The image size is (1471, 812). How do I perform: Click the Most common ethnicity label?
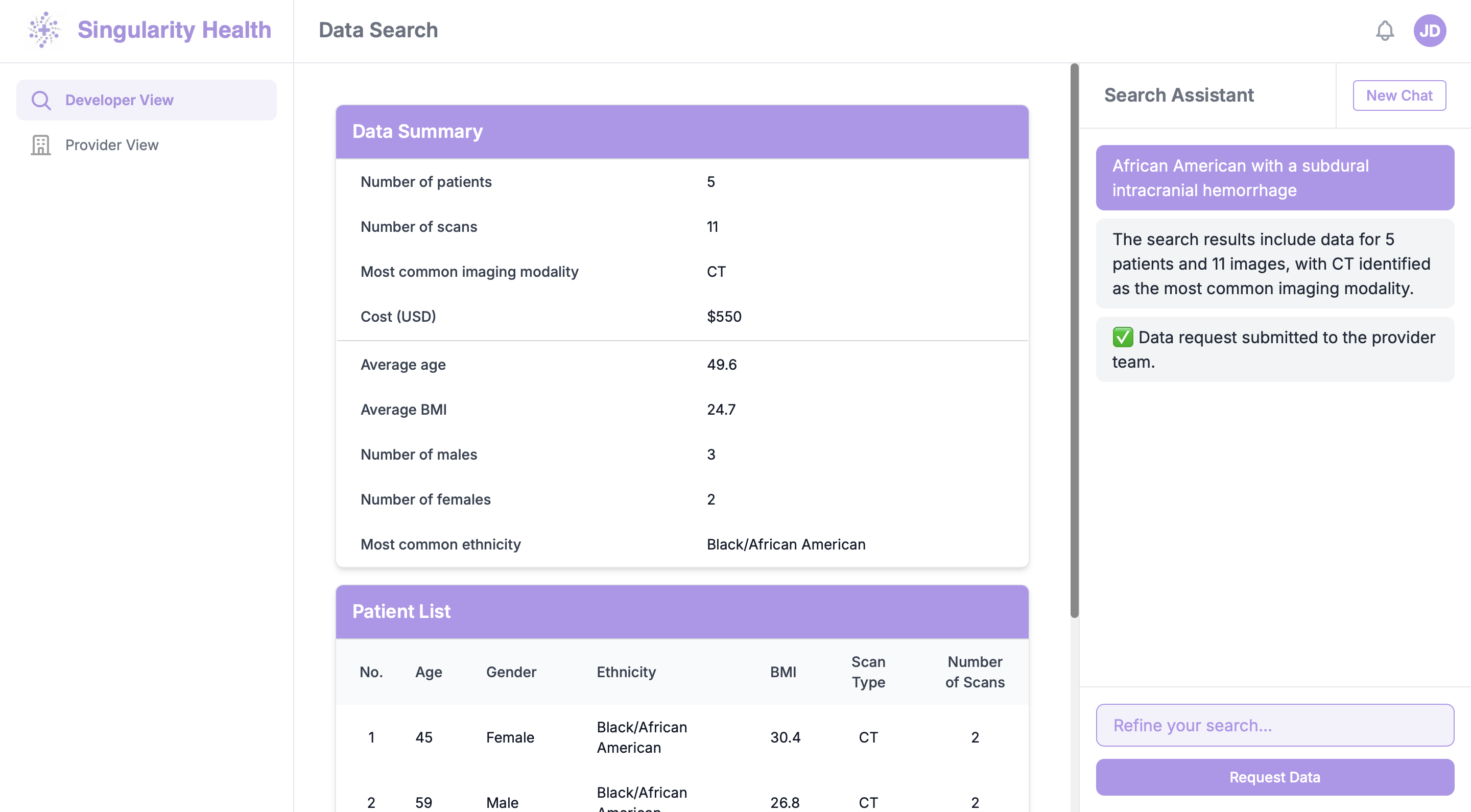440,544
